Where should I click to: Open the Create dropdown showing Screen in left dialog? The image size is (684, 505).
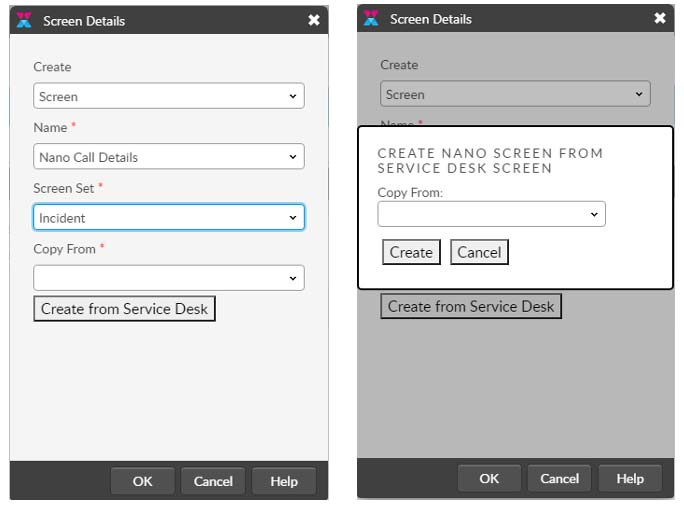168,96
